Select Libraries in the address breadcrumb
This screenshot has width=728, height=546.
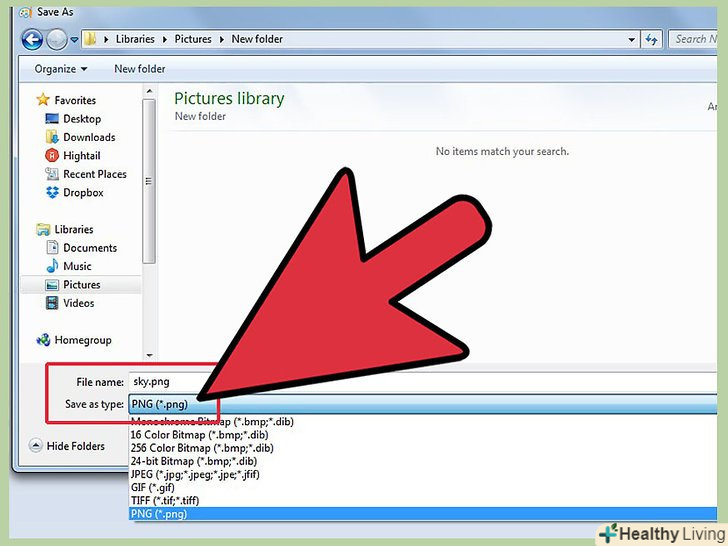click(135, 39)
